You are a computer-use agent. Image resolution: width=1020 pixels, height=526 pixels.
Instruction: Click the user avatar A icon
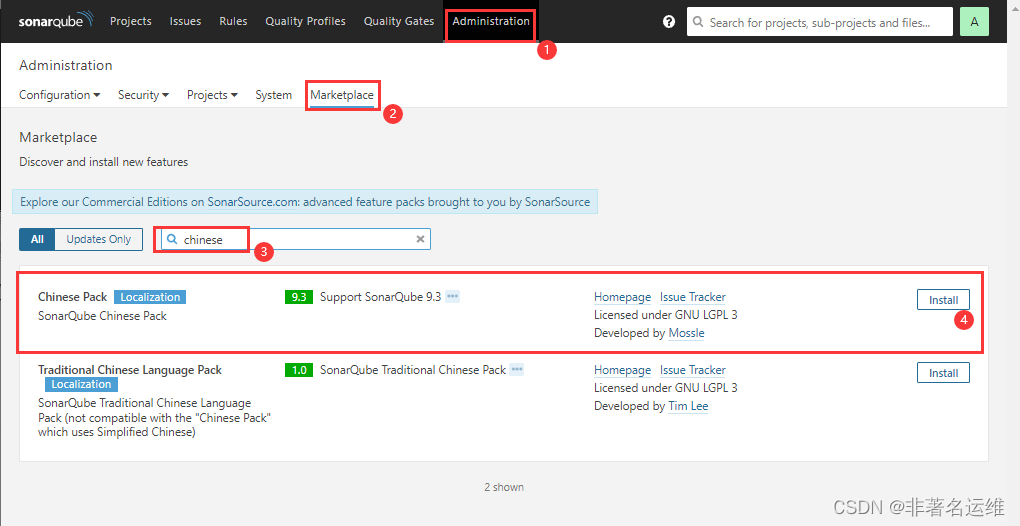click(x=974, y=21)
